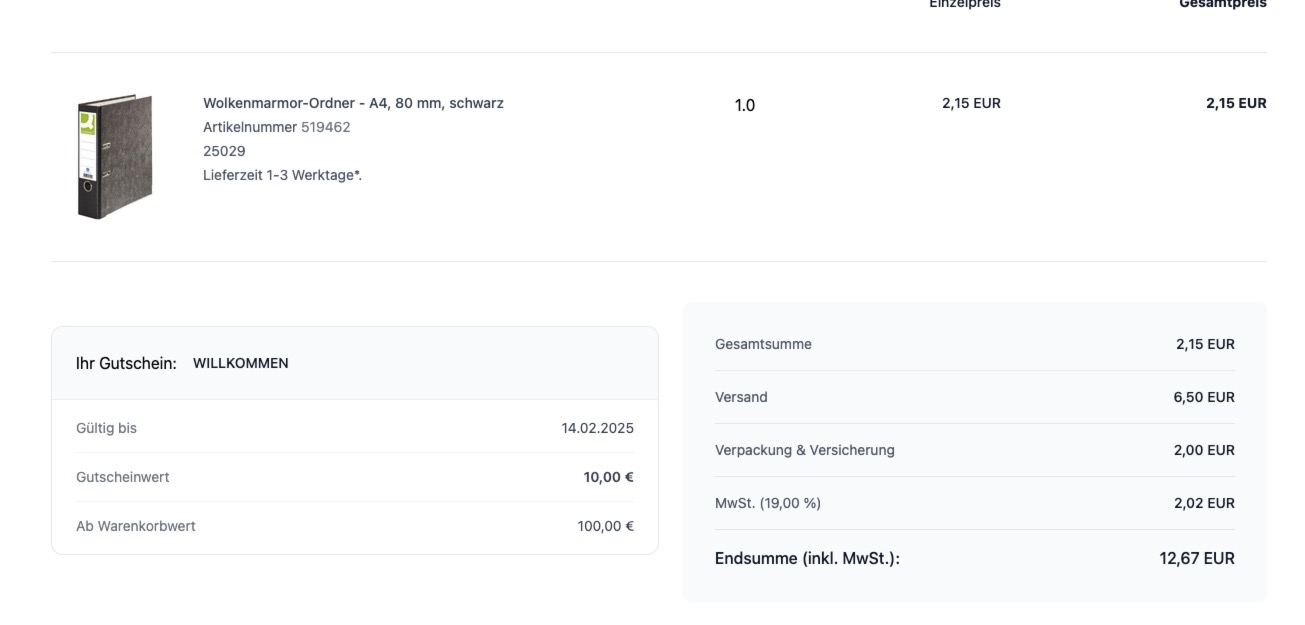This screenshot has width=1305, height=625.
Task: Click the VAT amount 2,02 EUR
Action: coord(1203,503)
